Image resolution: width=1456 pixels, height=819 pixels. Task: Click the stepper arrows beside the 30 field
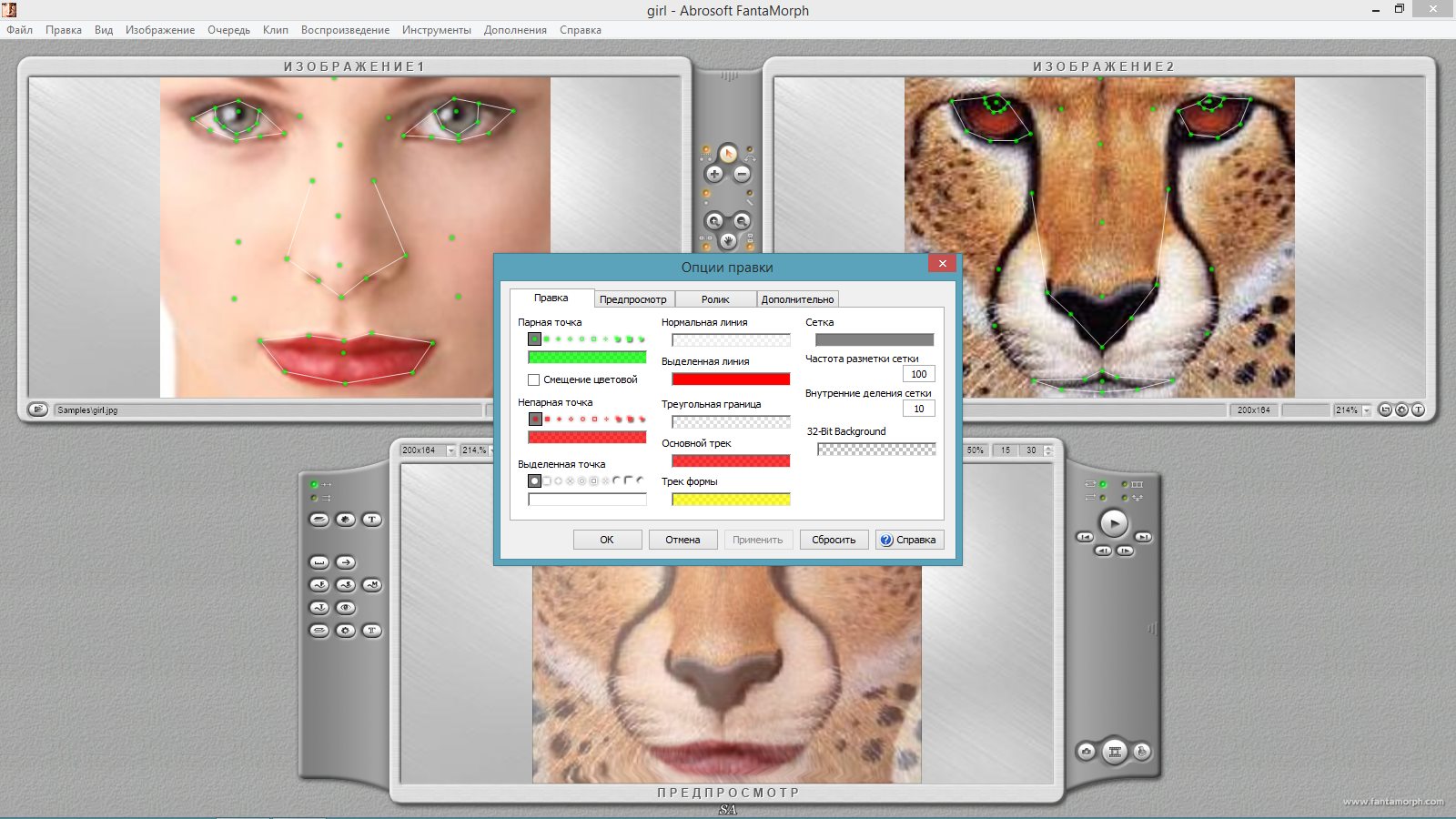point(1049,450)
